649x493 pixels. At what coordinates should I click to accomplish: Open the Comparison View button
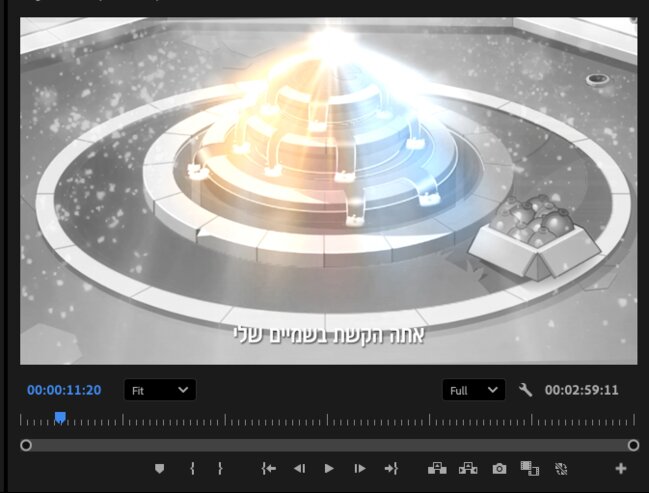click(530, 469)
